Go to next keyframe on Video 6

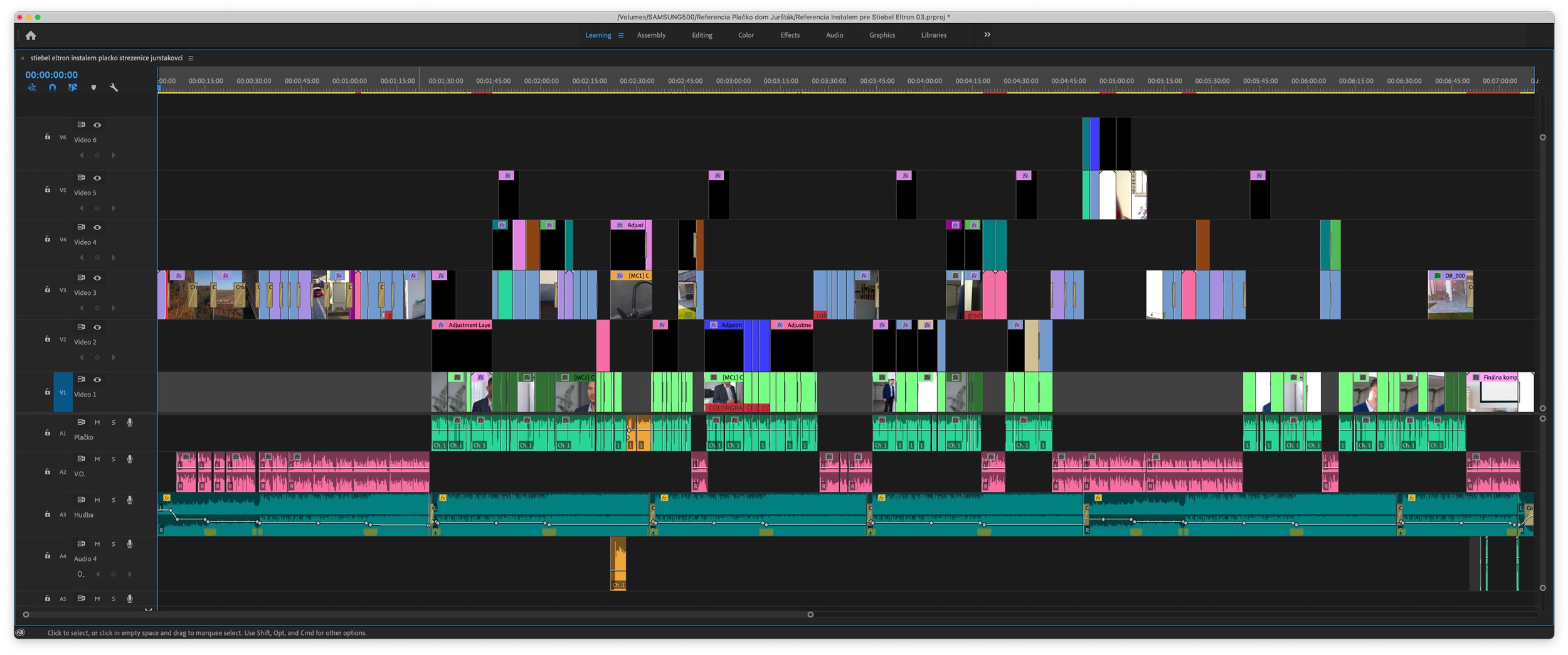(x=114, y=155)
